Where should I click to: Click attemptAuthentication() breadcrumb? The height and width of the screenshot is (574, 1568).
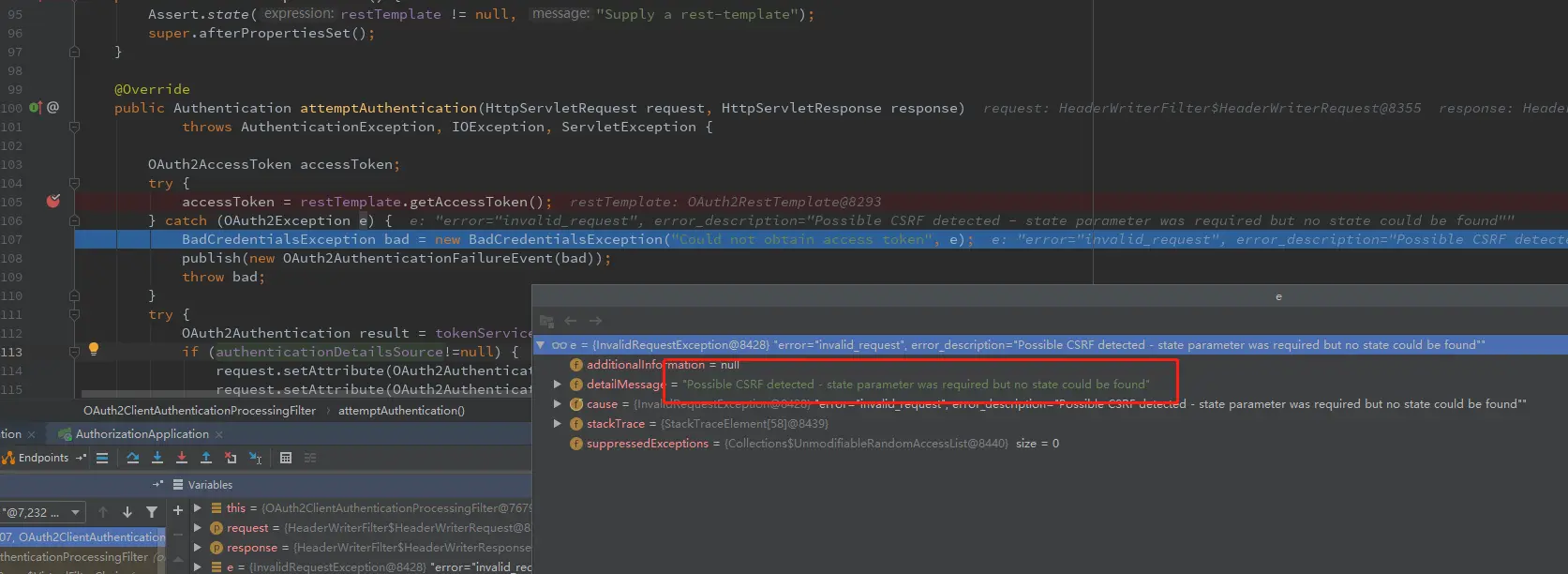tap(401, 411)
